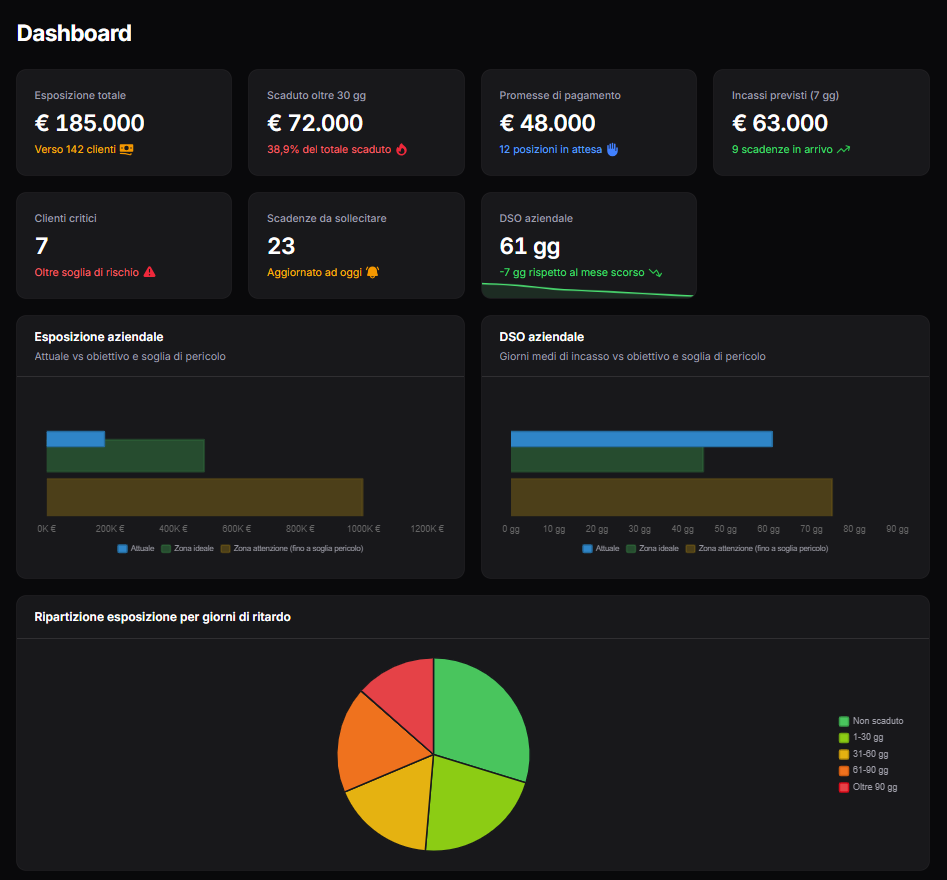Viewport: 947px width, 880px height.
Task: Click the Dashboard page title
Action: click(x=74, y=33)
